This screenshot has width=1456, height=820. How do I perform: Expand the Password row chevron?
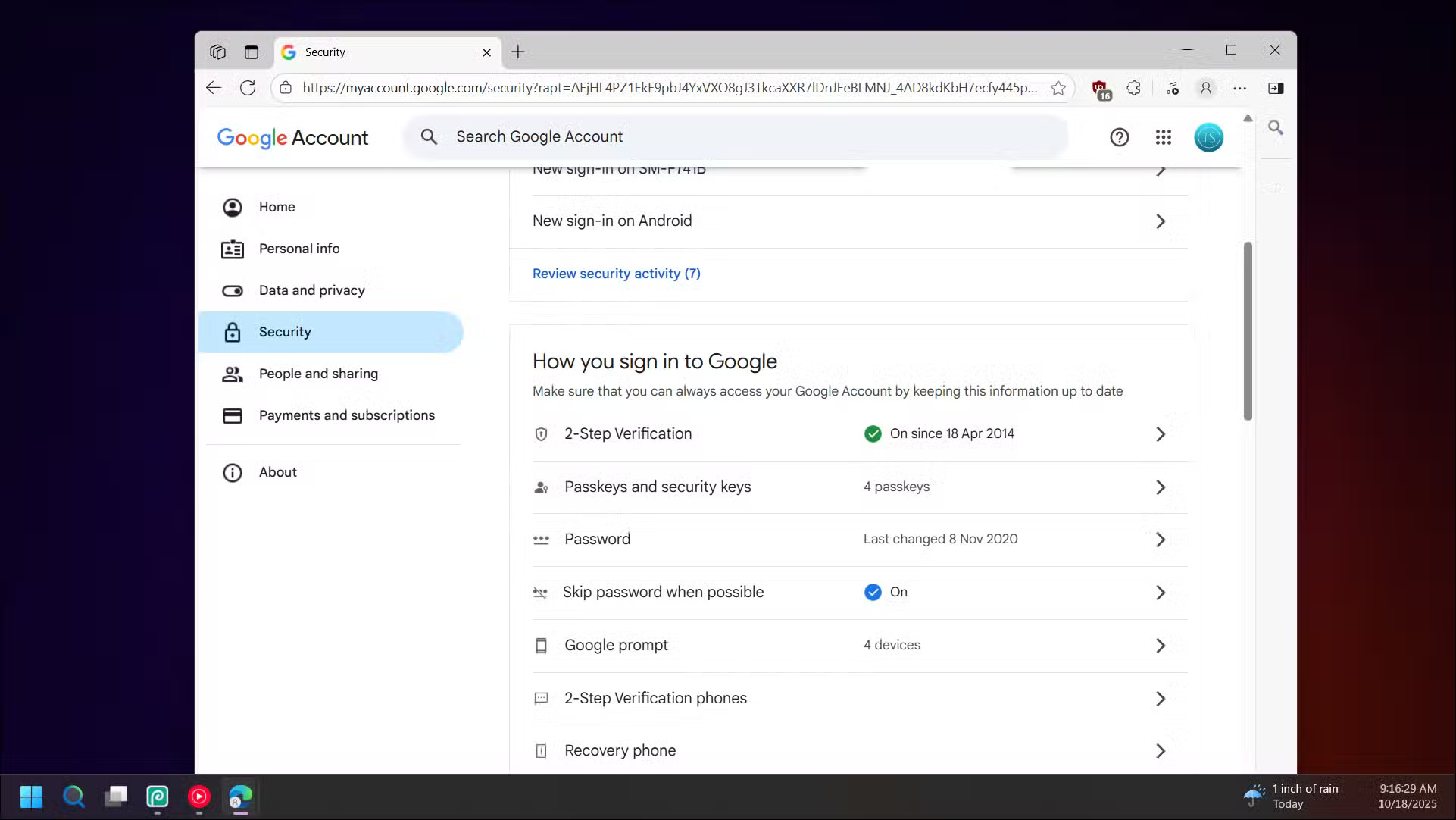point(1160,540)
